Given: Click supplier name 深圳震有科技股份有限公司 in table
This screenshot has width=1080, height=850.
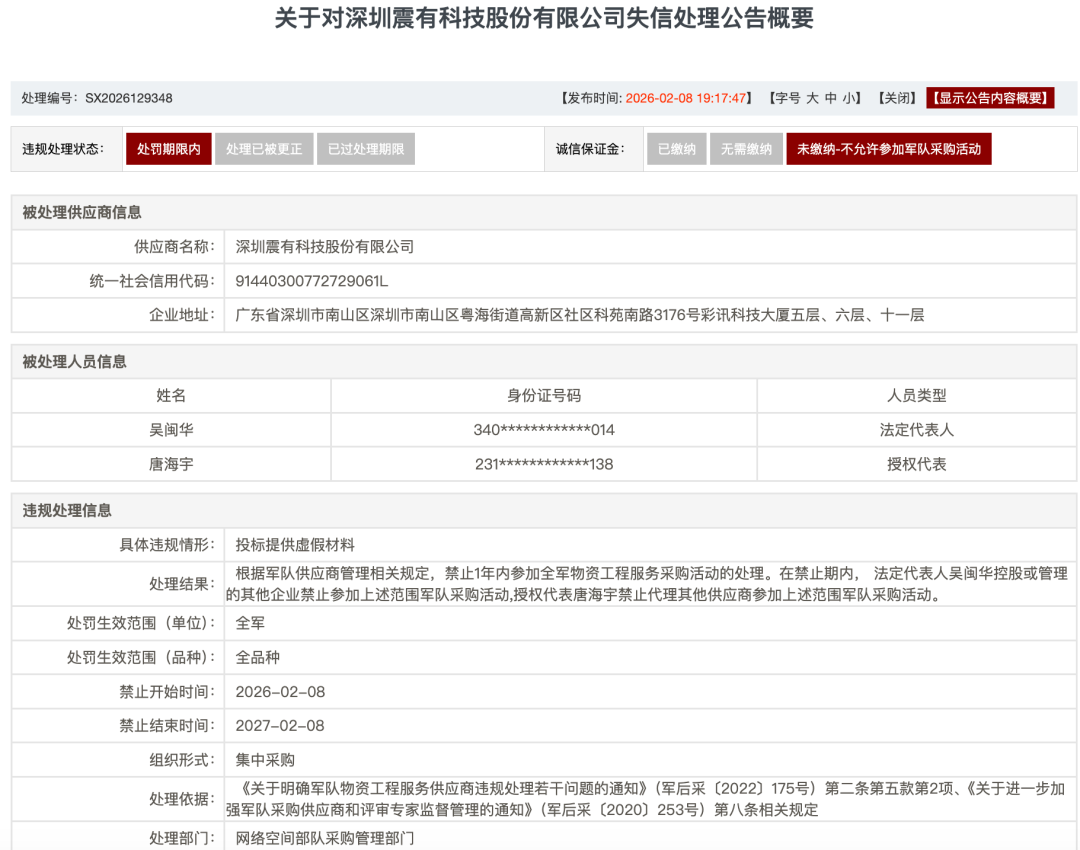Looking at the screenshot, I should coord(325,247).
